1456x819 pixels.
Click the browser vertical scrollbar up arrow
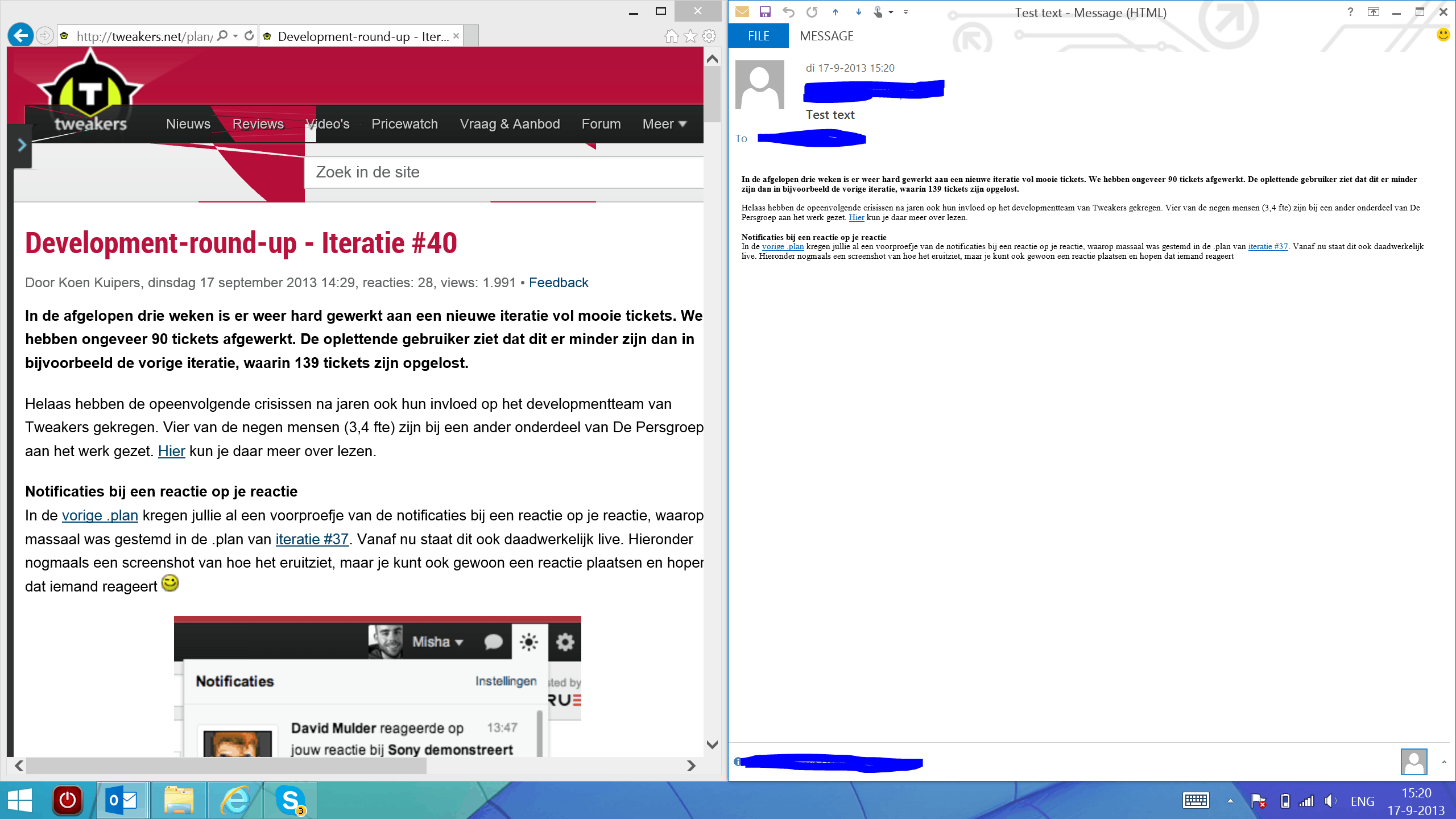(x=712, y=59)
